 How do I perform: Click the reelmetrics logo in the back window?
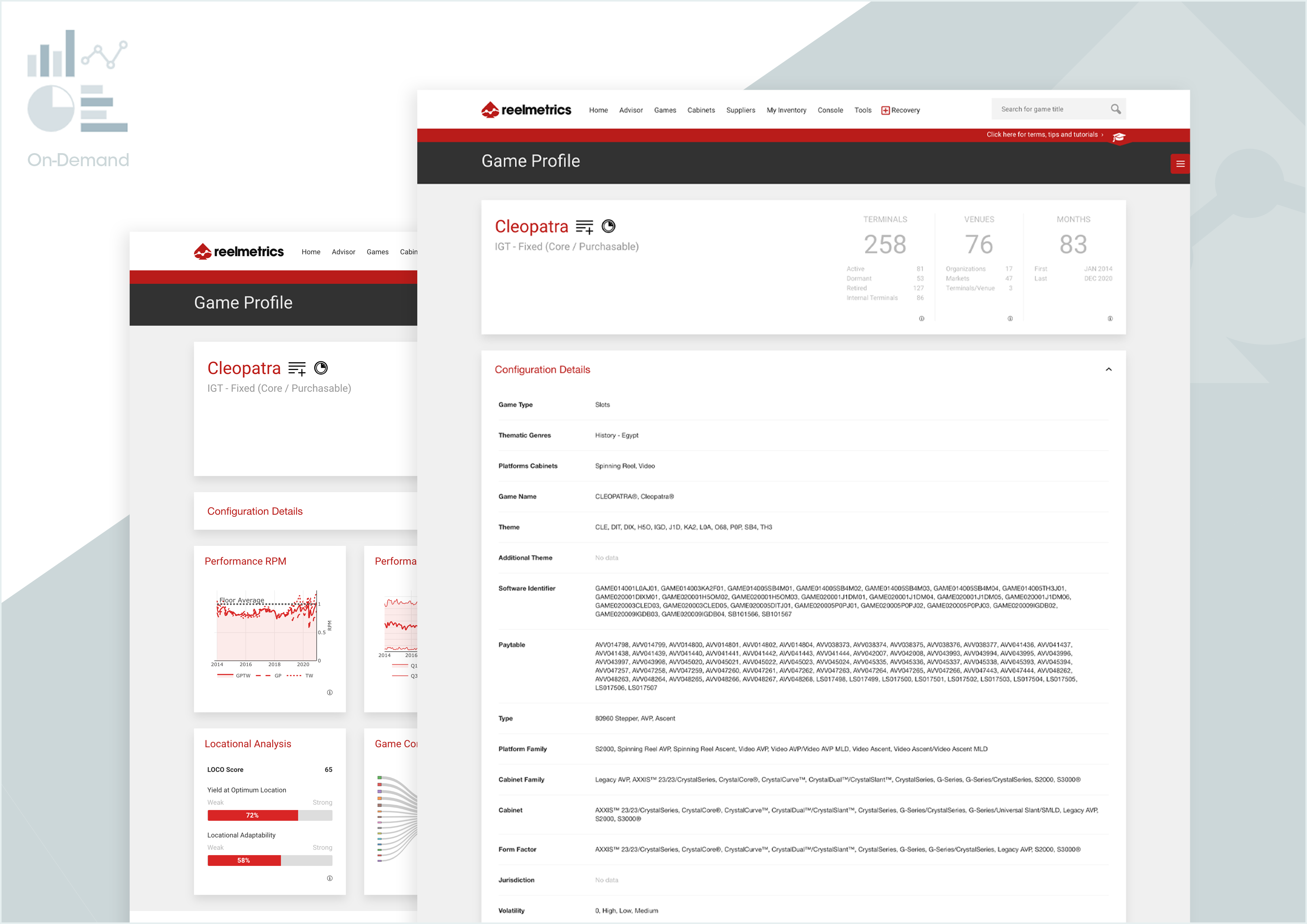[x=238, y=251]
